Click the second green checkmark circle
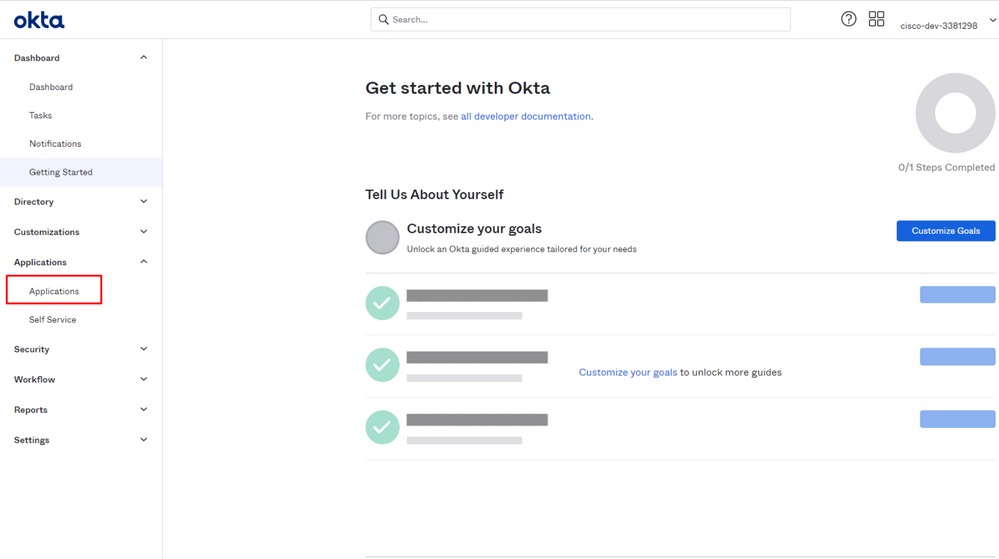 click(382, 365)
